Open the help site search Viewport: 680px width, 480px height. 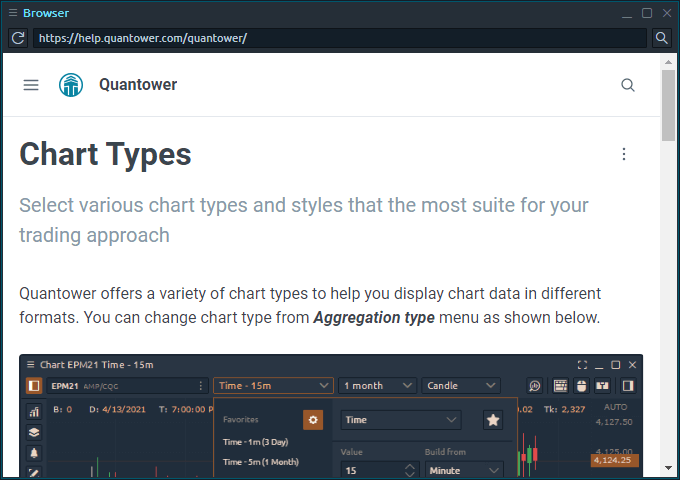(628, 85)
